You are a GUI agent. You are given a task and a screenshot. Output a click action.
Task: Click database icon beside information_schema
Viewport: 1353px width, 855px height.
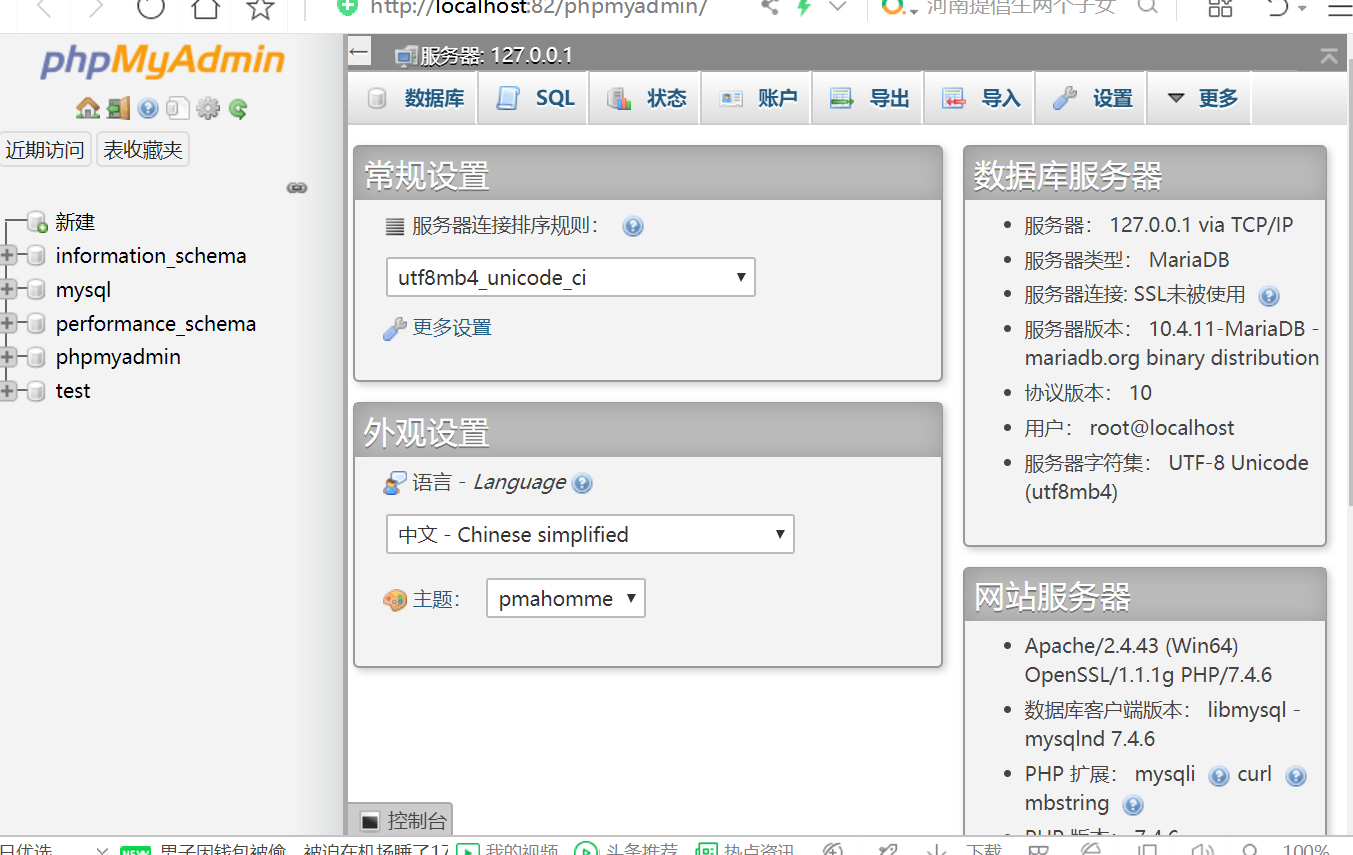click(37, 256)
